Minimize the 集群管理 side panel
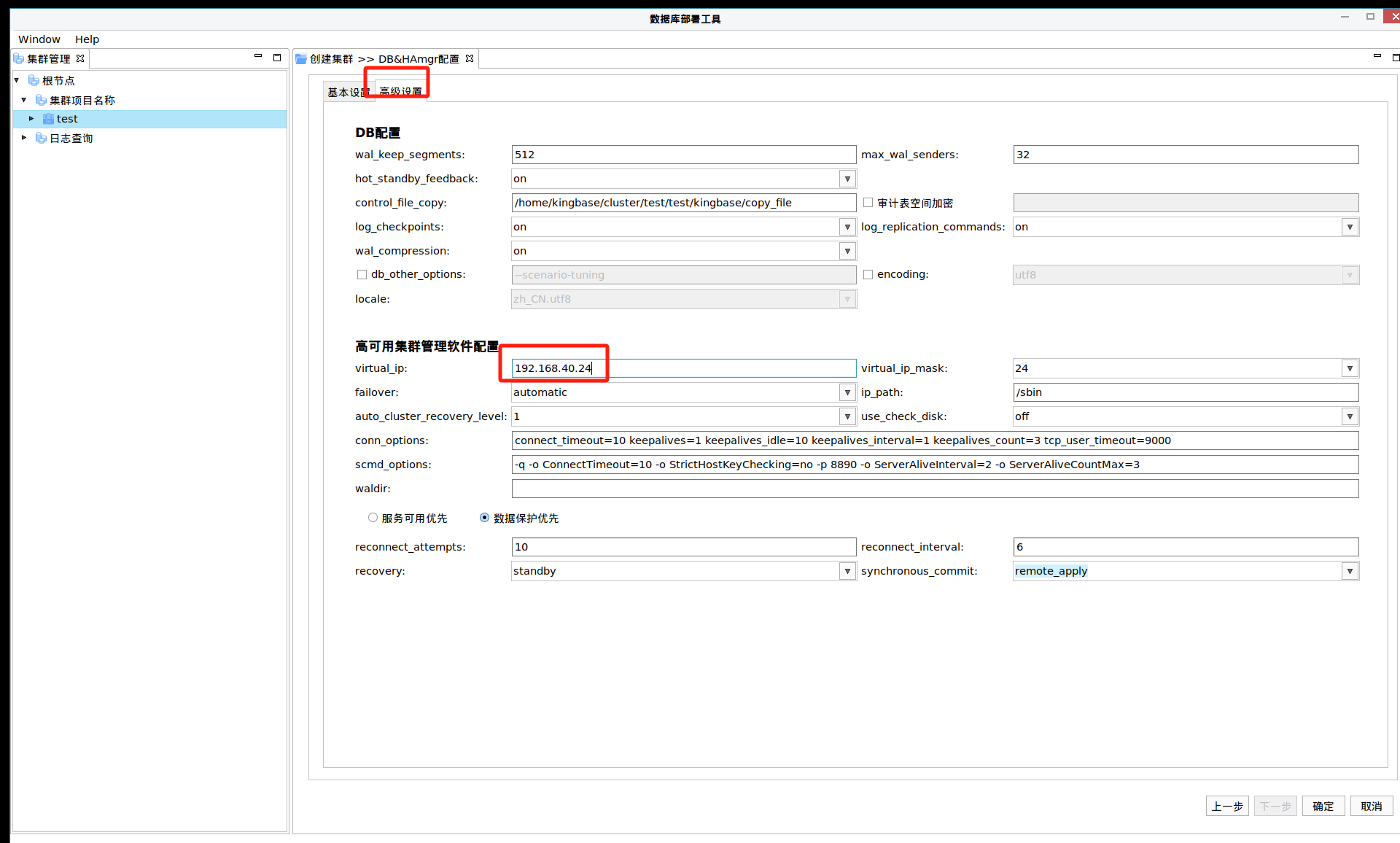 (x=257, y=56)
